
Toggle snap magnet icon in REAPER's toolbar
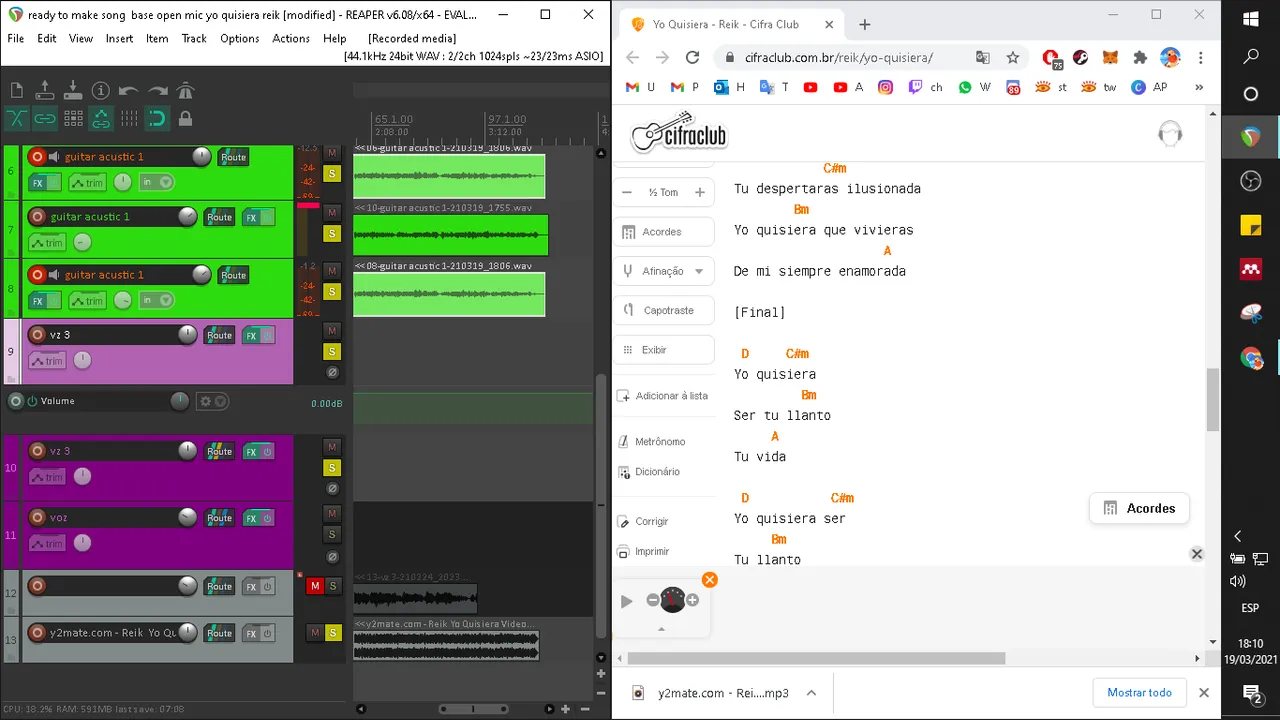(157, 119)
